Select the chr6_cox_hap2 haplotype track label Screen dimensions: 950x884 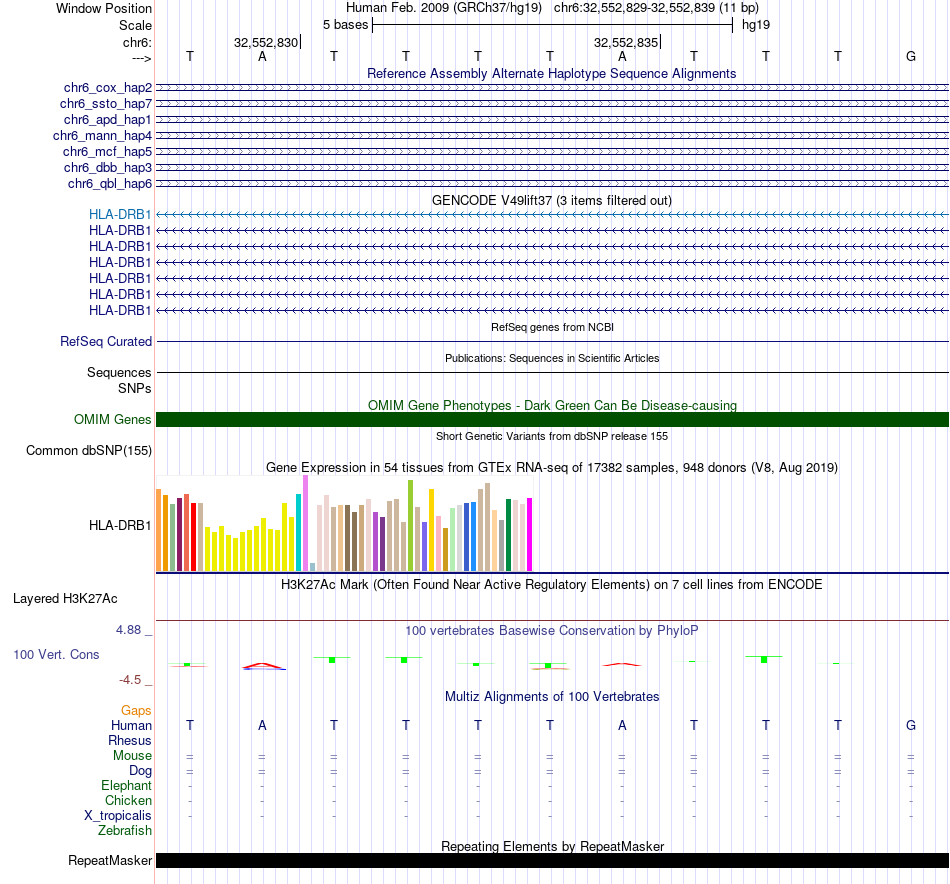tap(108, 88)
